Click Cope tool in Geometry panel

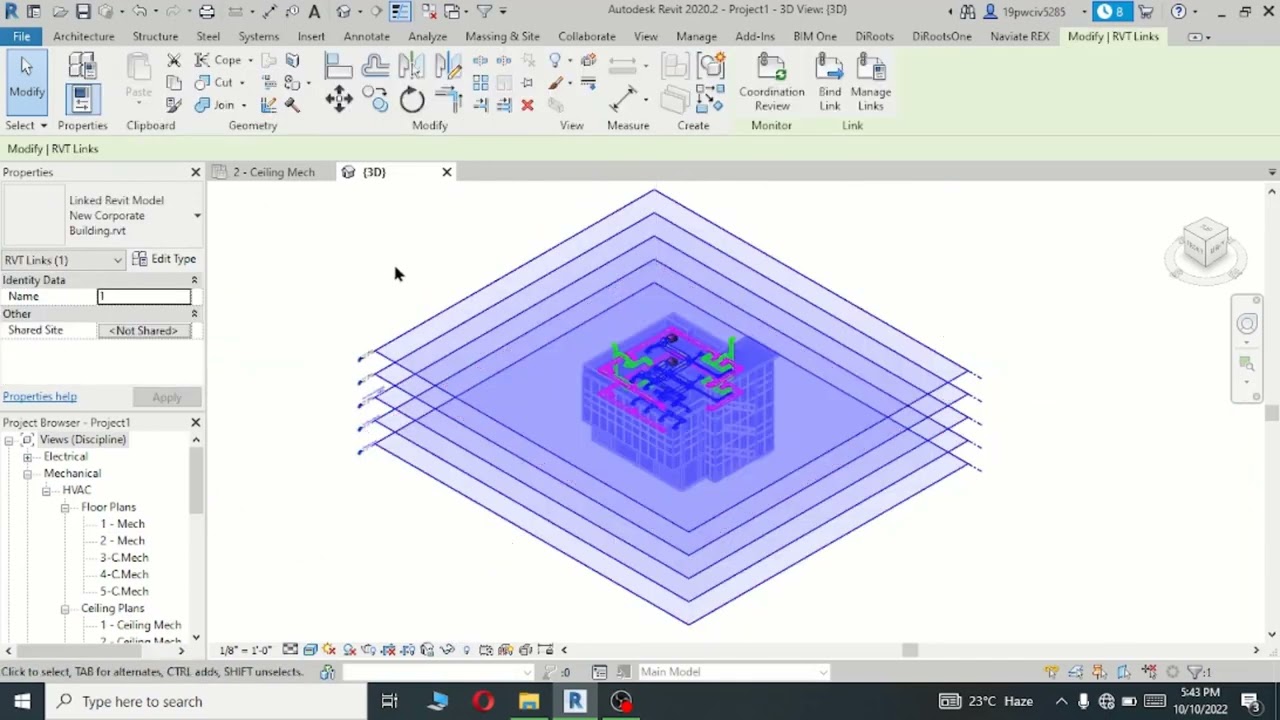coord(218,60)
